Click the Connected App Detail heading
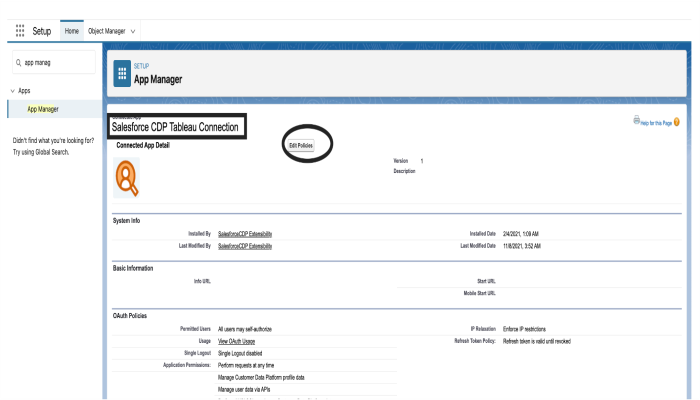Viewport: 700px width, 400px height. pyautogui.click(x=143, y=145)
